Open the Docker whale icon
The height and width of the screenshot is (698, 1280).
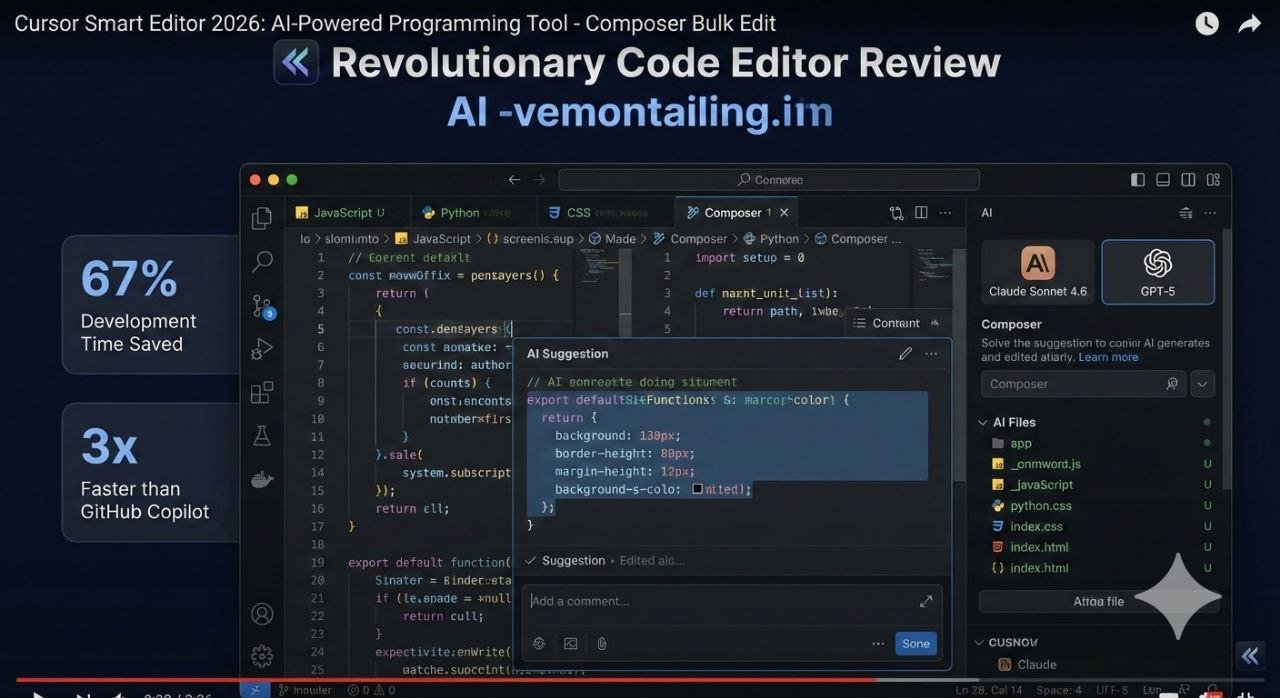(262, 479)
